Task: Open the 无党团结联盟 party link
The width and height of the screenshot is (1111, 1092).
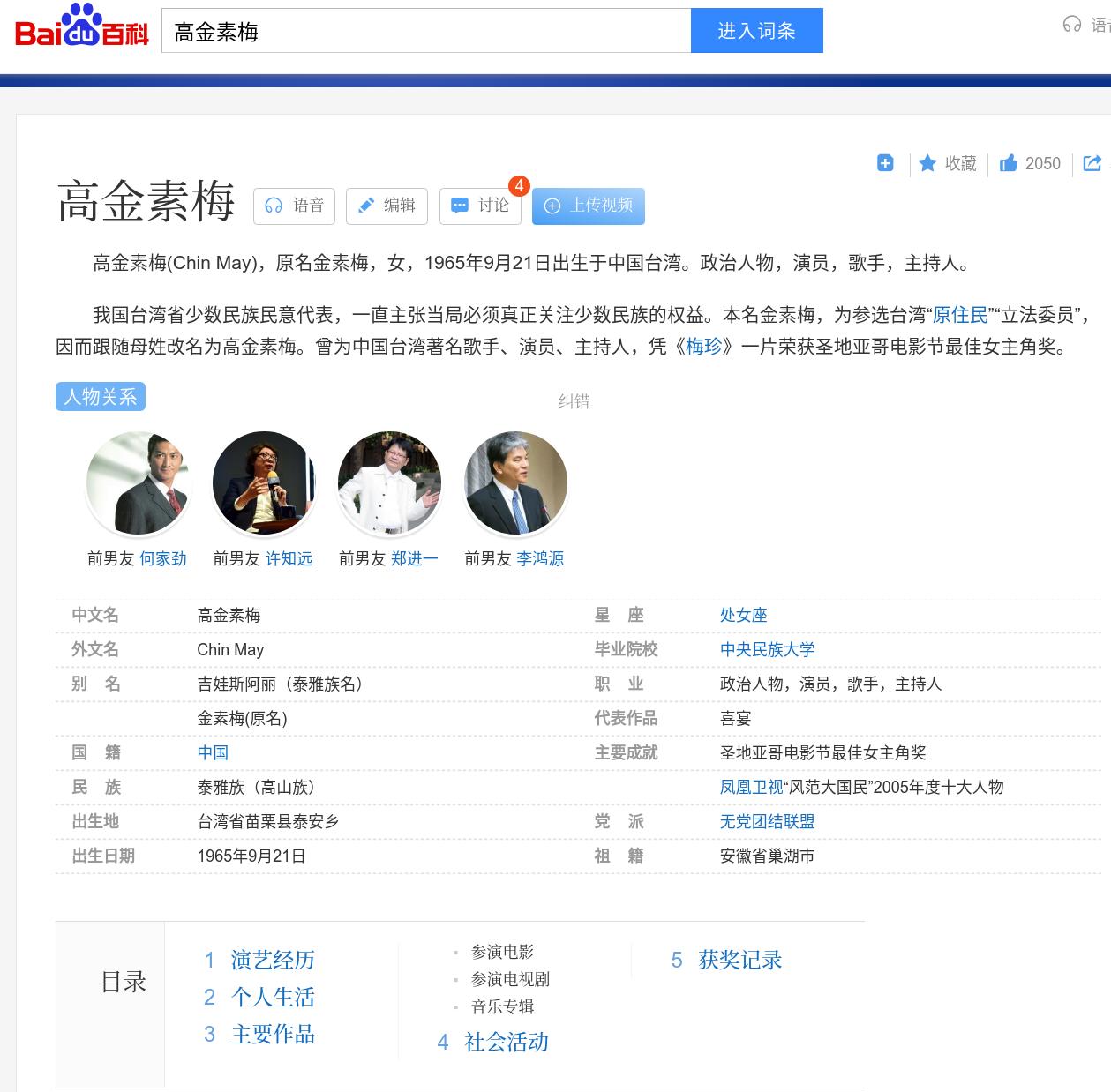Action: [x=768, y=821]
